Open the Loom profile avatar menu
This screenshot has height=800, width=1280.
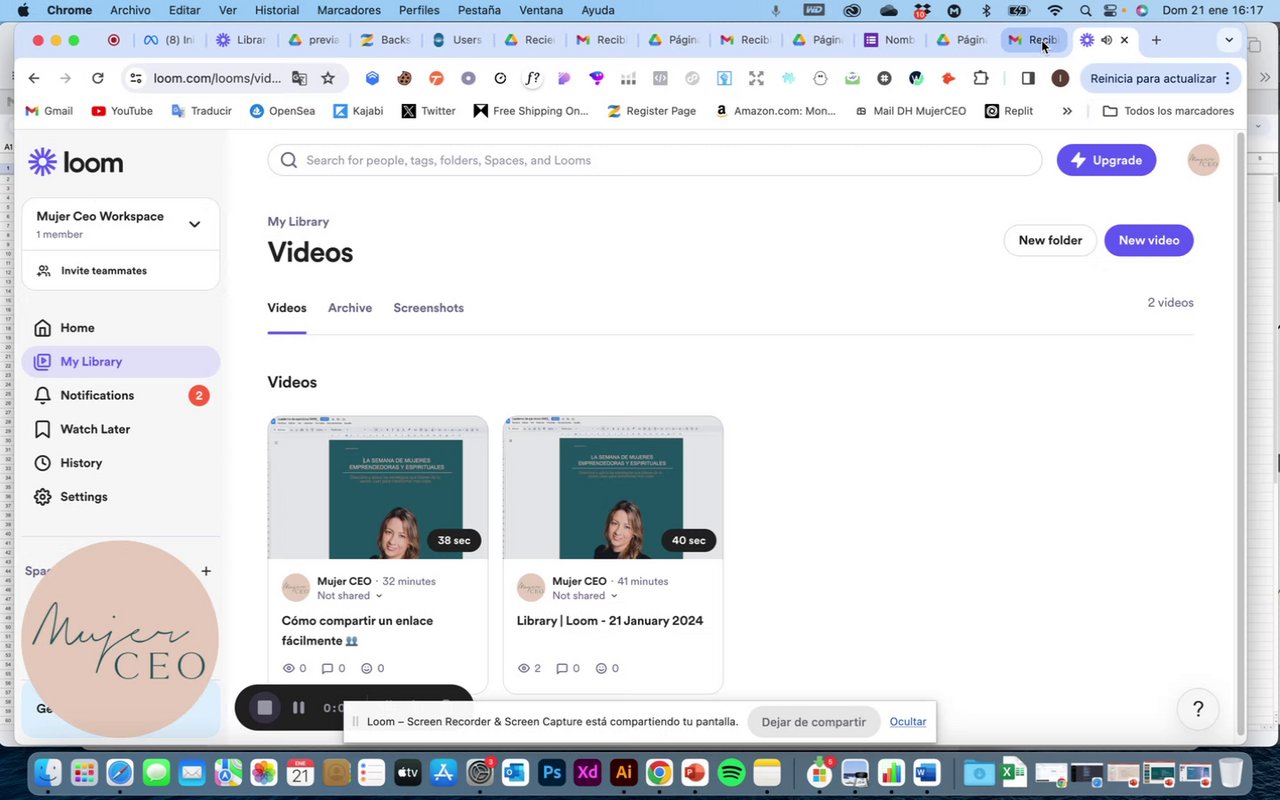1203,160
